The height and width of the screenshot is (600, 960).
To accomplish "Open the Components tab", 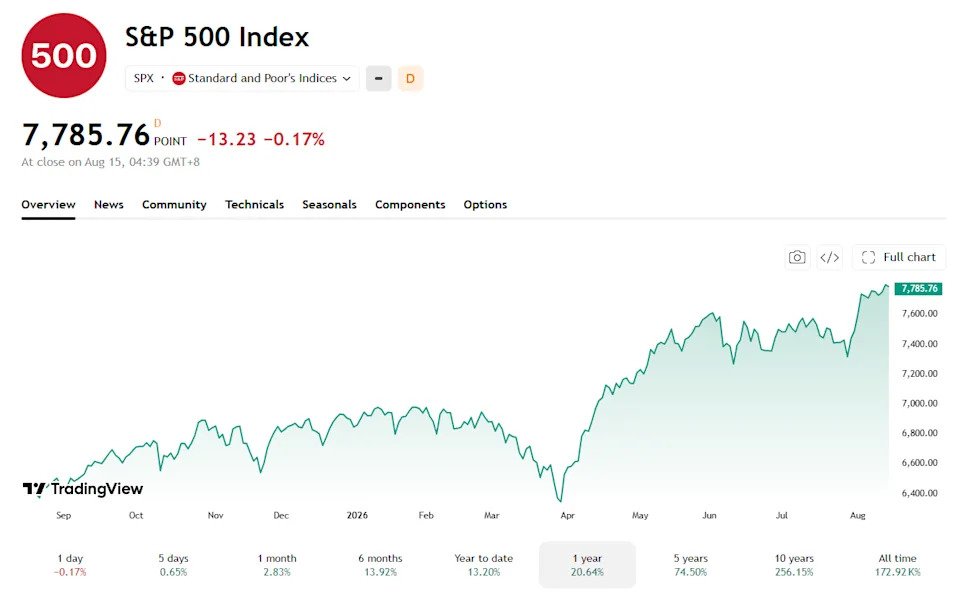I will 410,204.
